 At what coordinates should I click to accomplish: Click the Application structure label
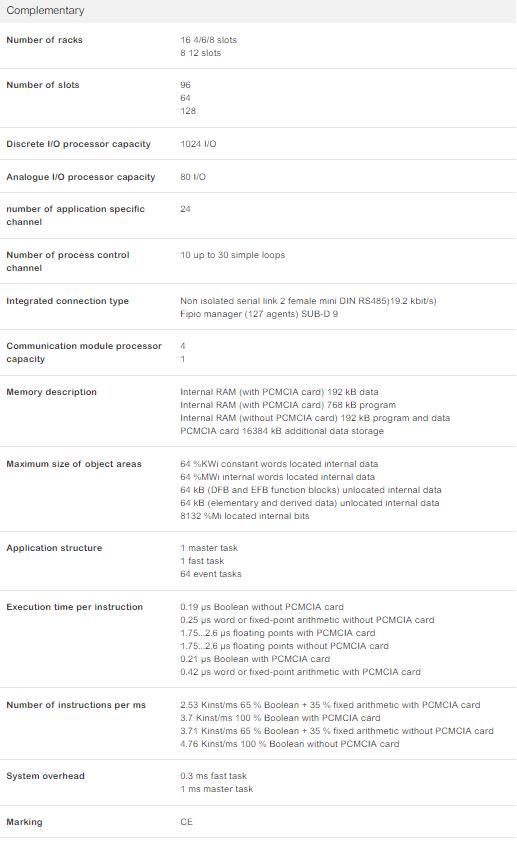click(54, 548)
